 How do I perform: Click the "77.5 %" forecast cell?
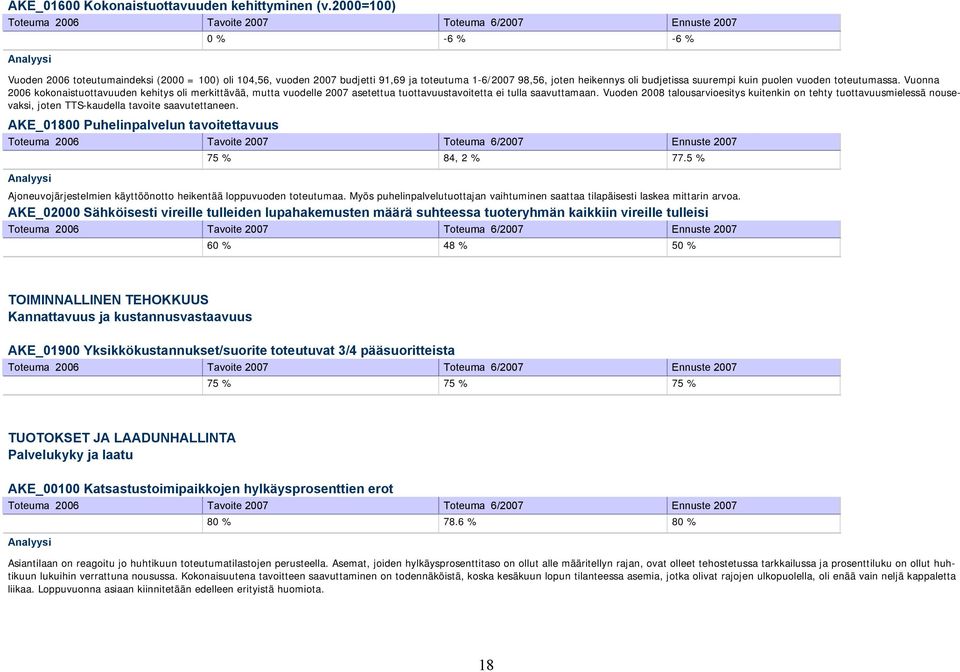[688, 158]
